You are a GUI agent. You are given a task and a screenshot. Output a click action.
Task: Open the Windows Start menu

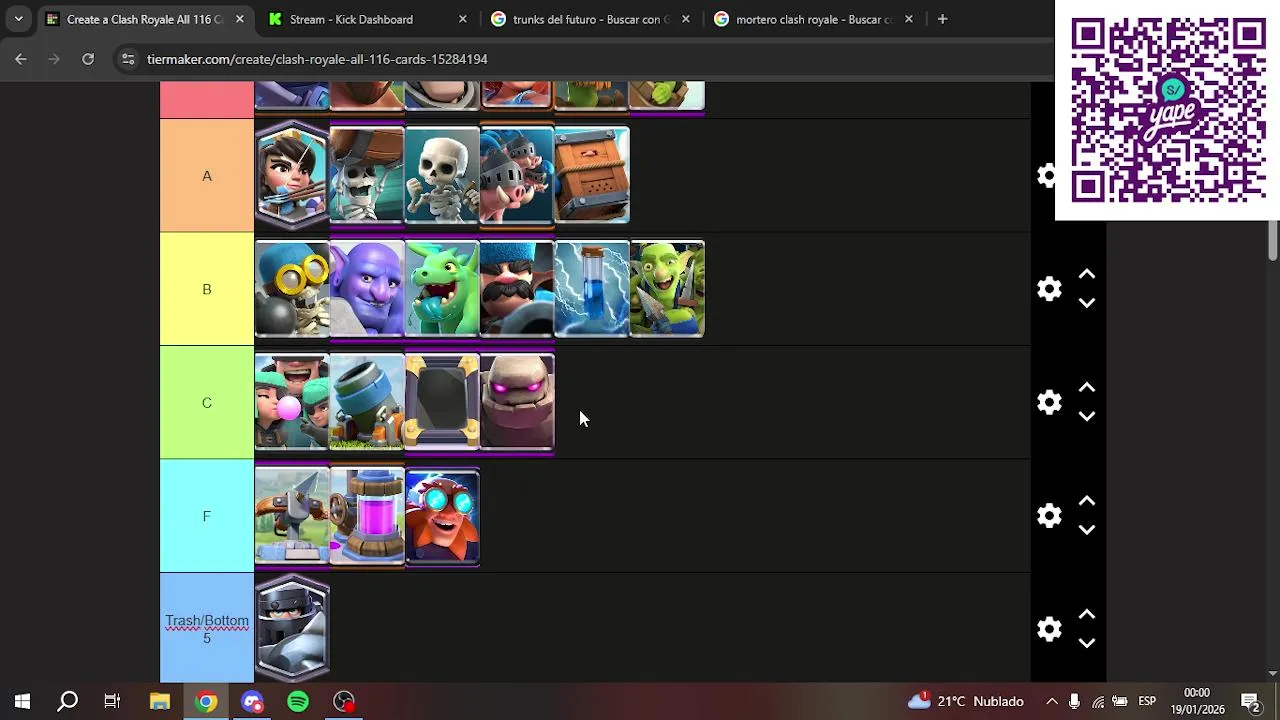pos(22,701)
